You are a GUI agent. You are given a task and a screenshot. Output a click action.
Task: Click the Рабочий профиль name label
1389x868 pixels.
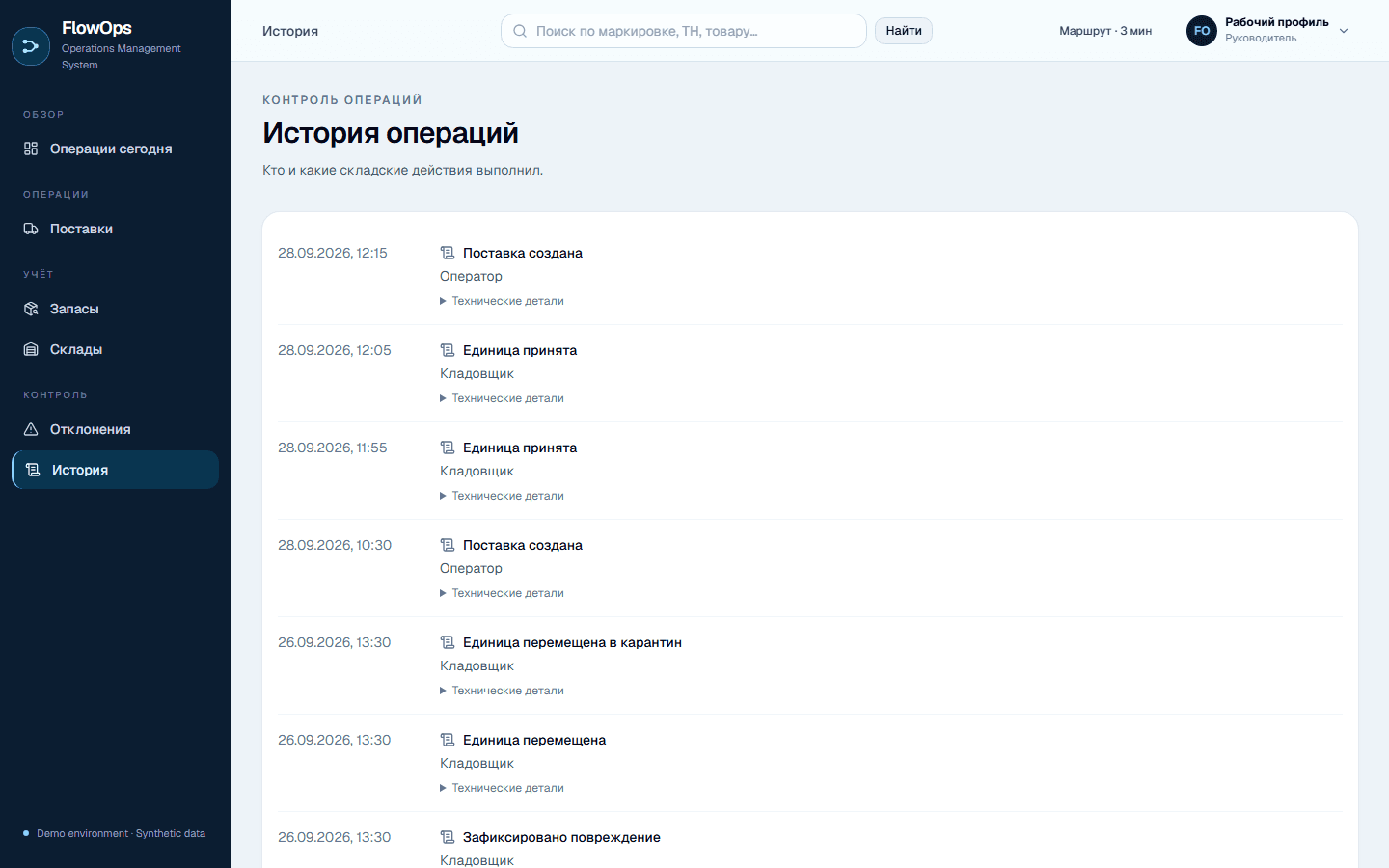coord(1277,22)
